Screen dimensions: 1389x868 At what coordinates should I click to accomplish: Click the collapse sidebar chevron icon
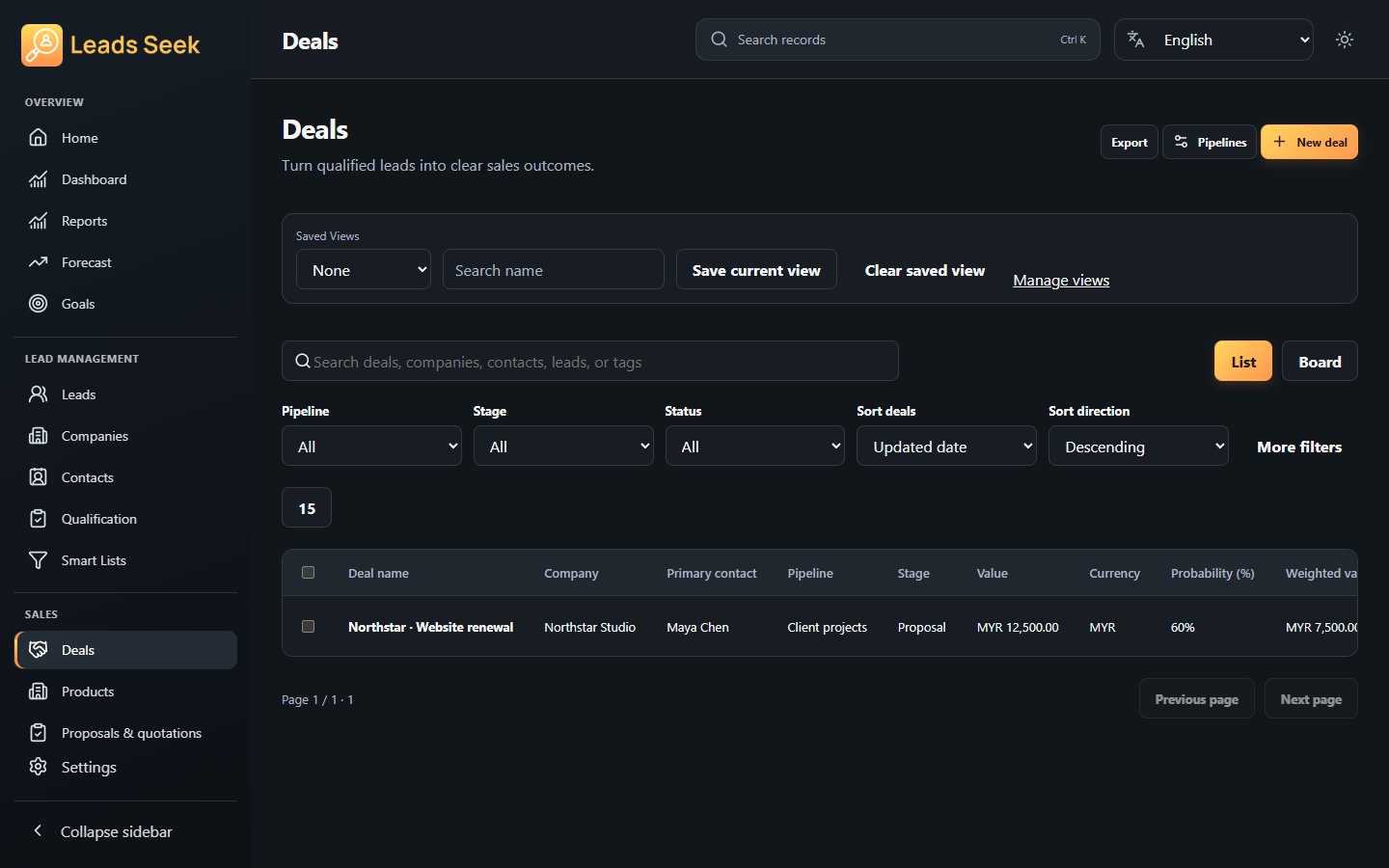pos(38,830)
